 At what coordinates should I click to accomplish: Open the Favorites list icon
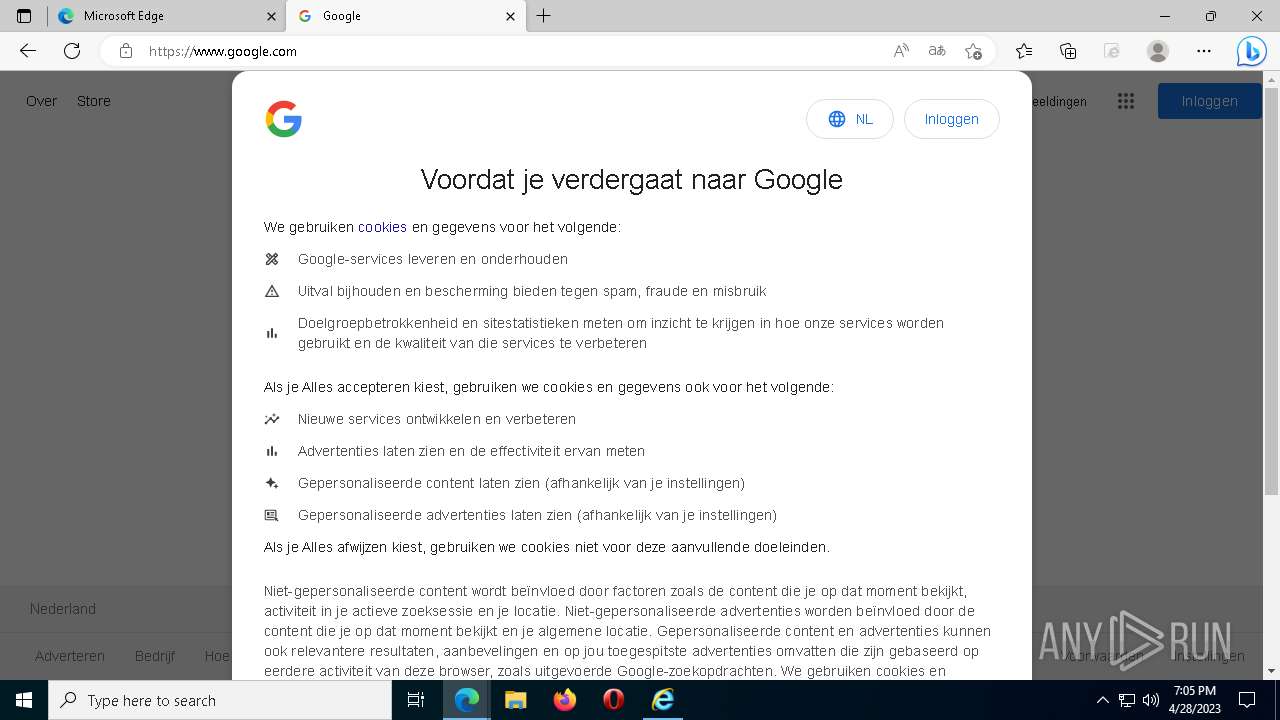tap(1024, 51)
